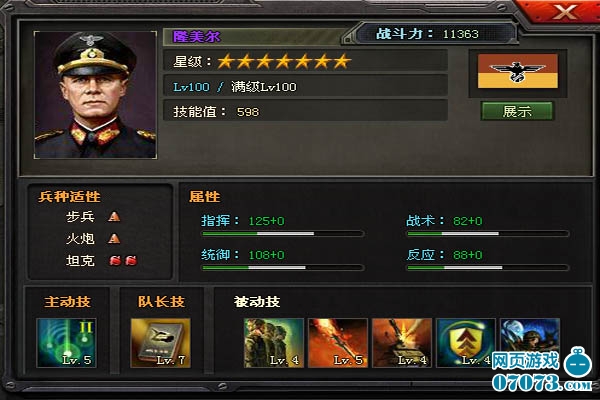Click the seven-star rating row

tap(306, 61)
